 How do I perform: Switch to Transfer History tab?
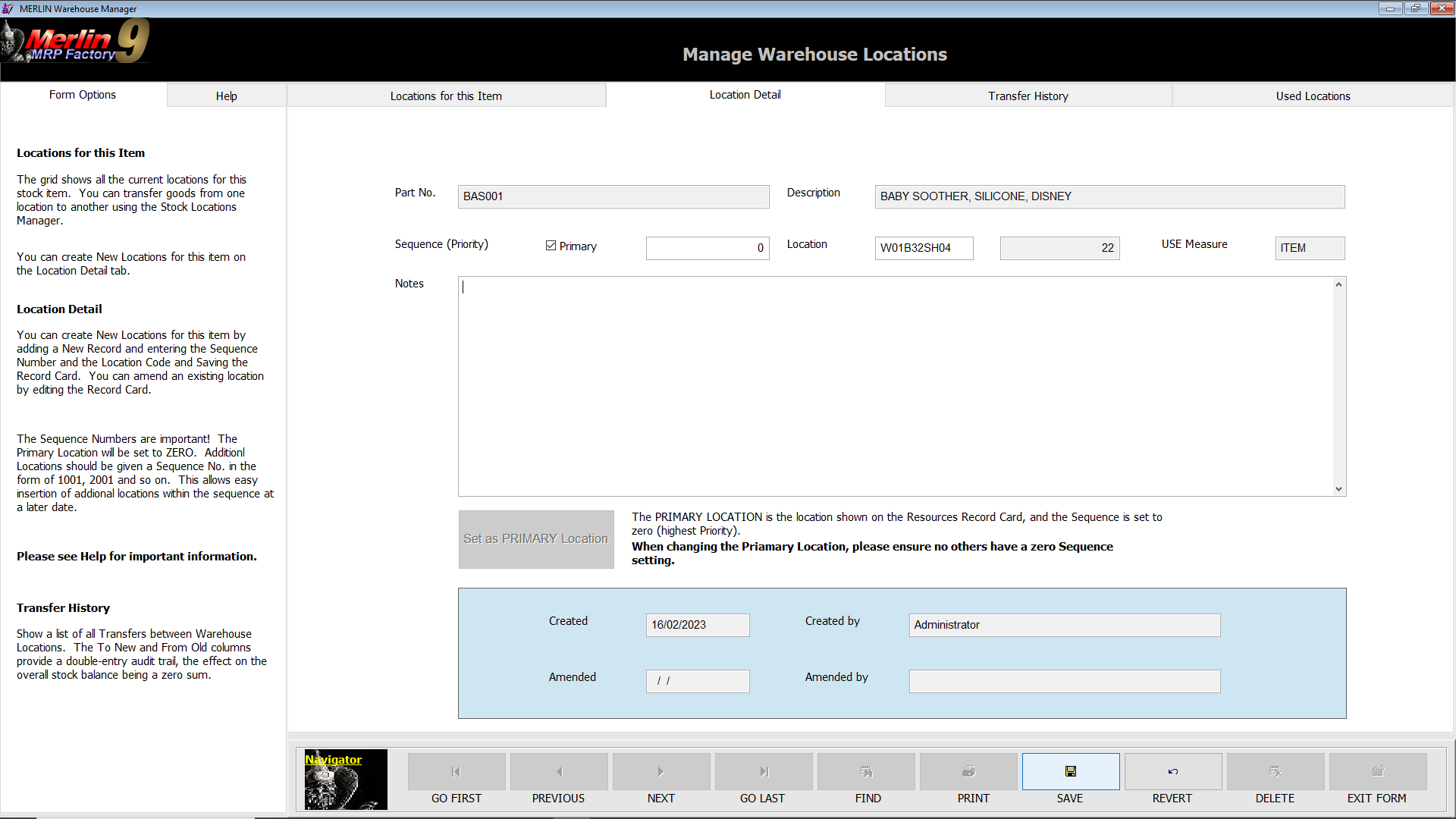1028,96
